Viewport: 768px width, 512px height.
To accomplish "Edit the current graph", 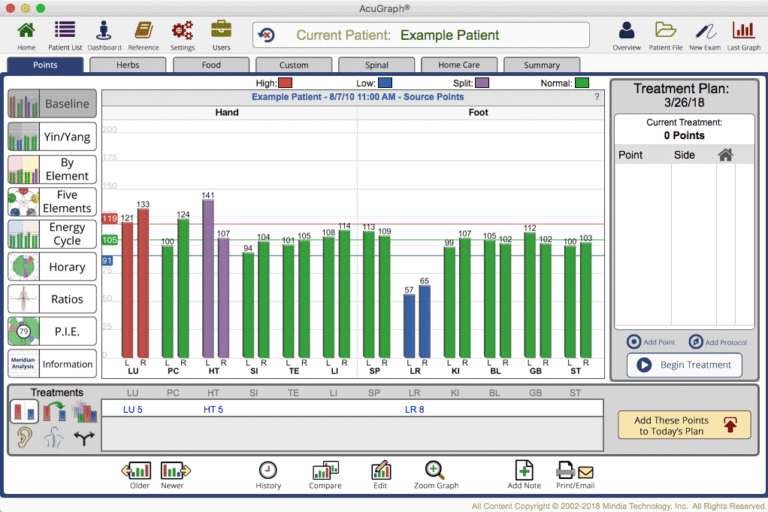I will (381, 470).
